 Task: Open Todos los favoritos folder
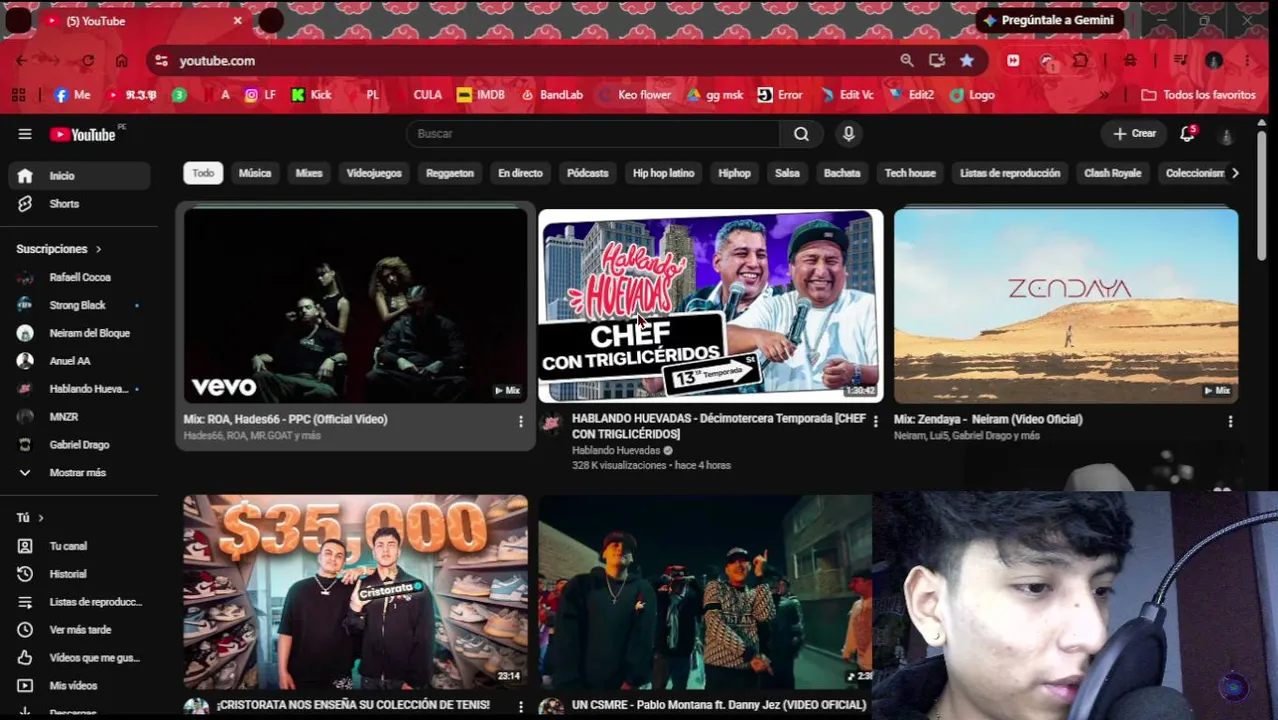pyautogui.click(x=1198, y=95)
